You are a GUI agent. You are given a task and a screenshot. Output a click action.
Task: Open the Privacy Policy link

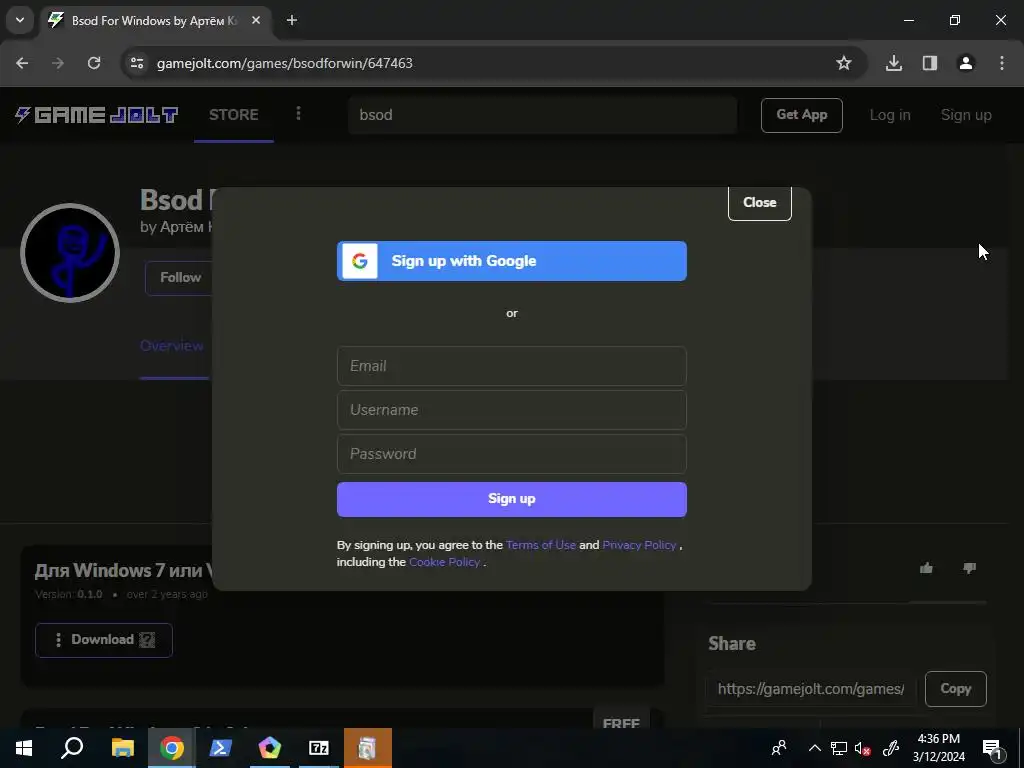click(x=639, y=545)
